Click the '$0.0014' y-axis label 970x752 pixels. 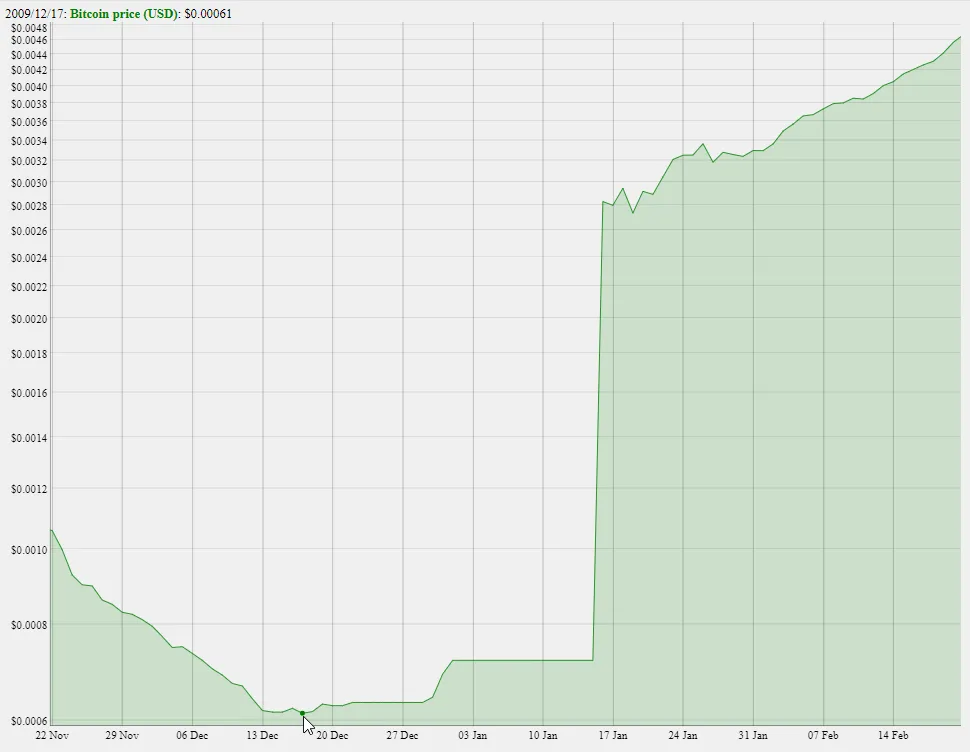tap(29, 438)
